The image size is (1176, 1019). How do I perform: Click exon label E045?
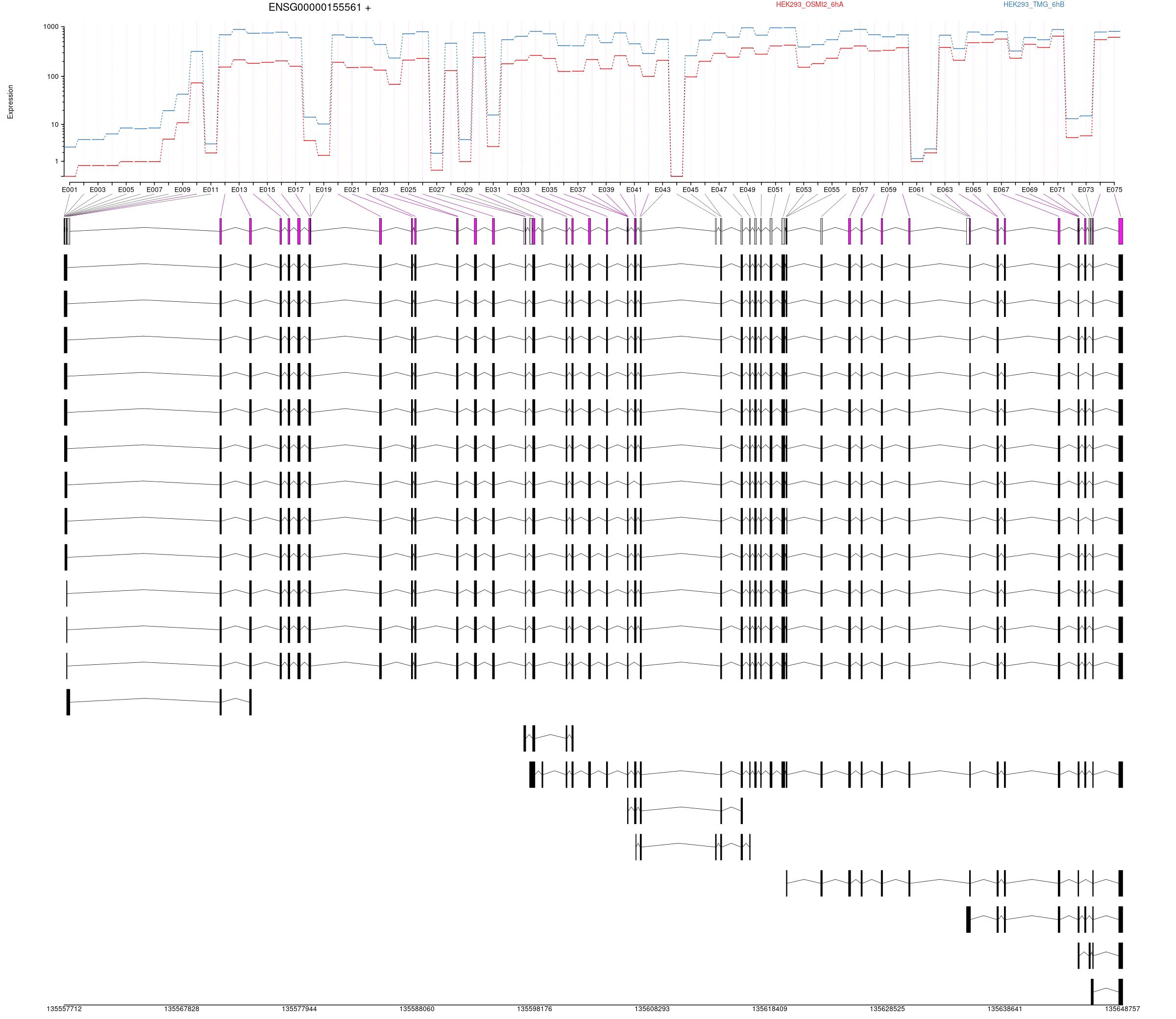691,190
